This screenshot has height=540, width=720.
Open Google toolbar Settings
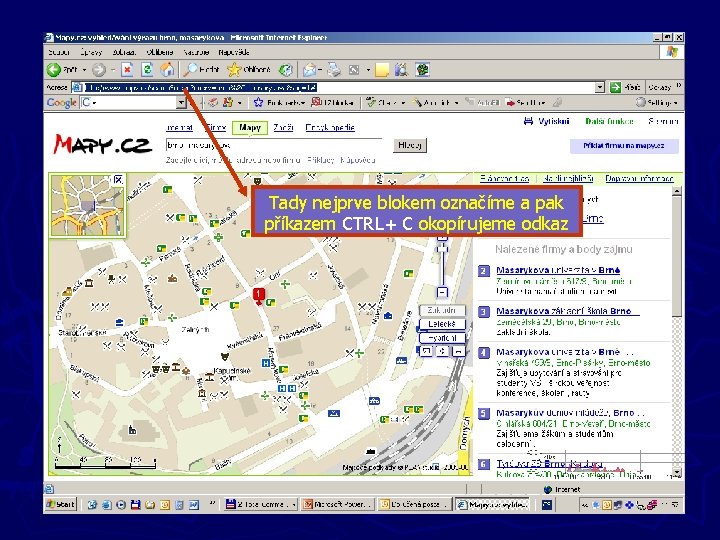[x=656, y=102]
